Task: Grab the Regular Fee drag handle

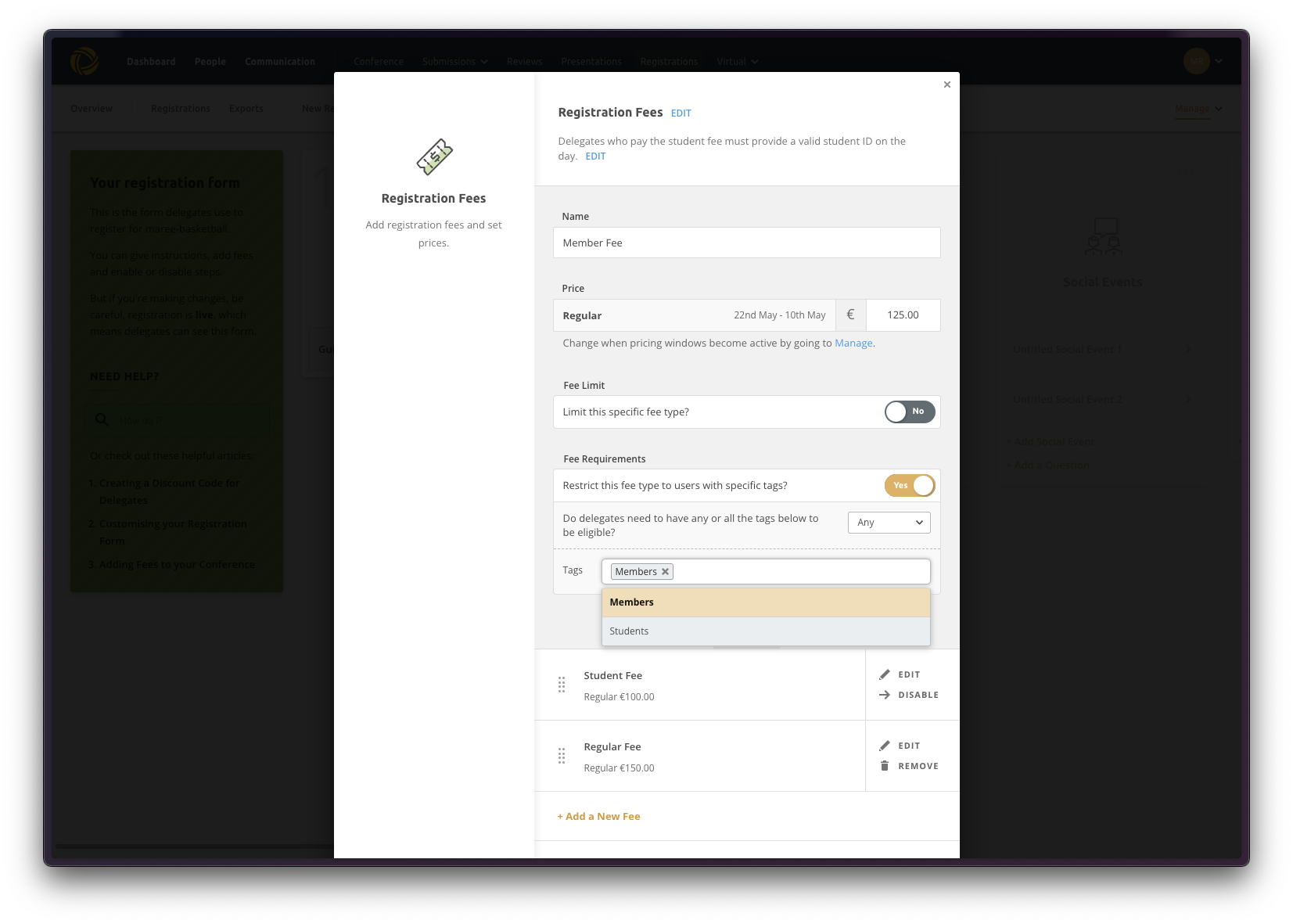Action: 562,756
